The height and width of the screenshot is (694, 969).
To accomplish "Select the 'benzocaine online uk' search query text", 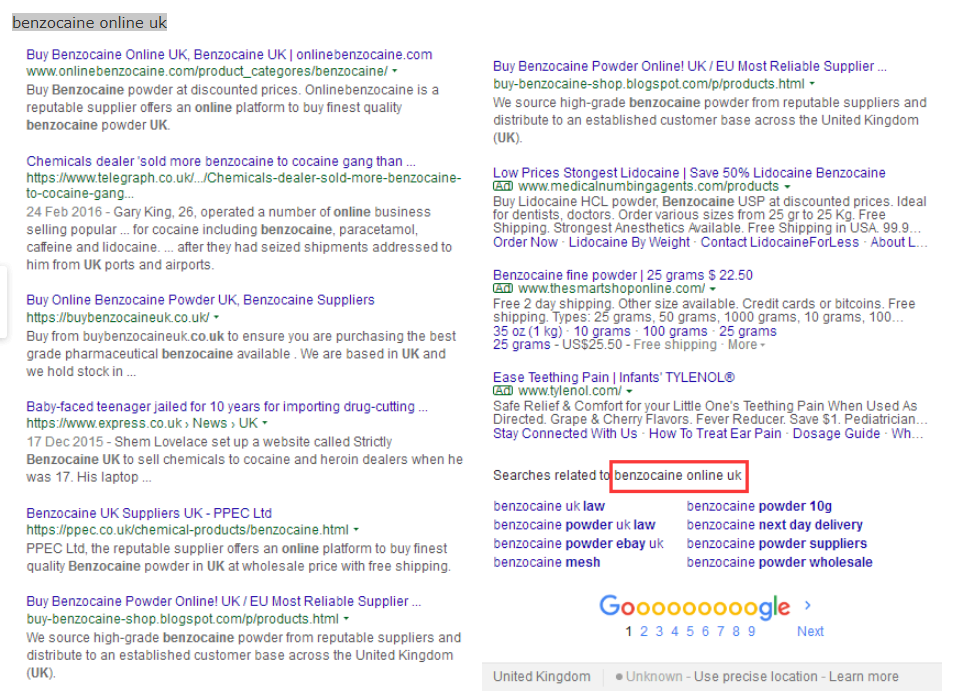I will coord(90,23).
